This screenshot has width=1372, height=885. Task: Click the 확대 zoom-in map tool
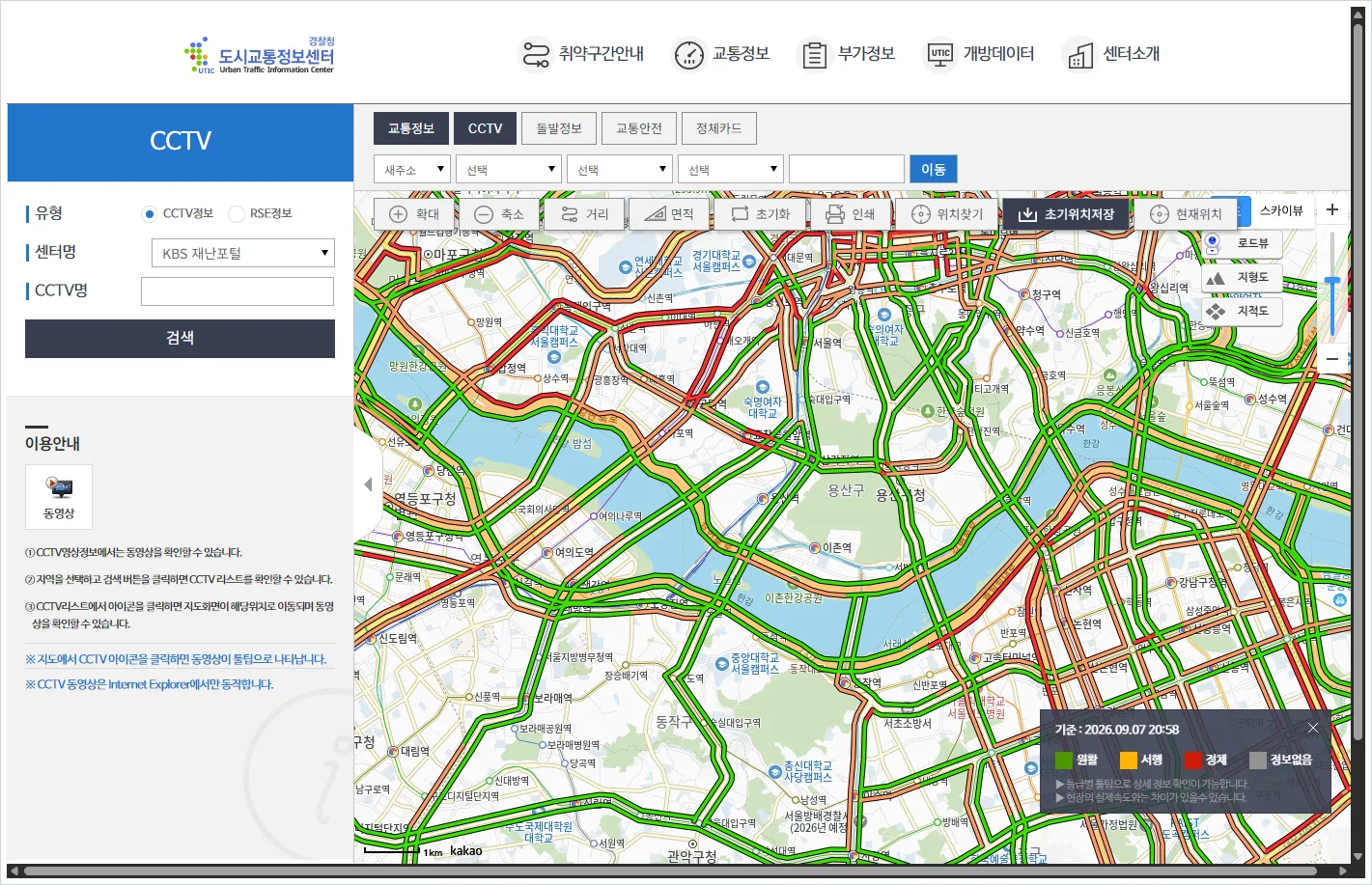pyautogui.click(x=415, y=214)
